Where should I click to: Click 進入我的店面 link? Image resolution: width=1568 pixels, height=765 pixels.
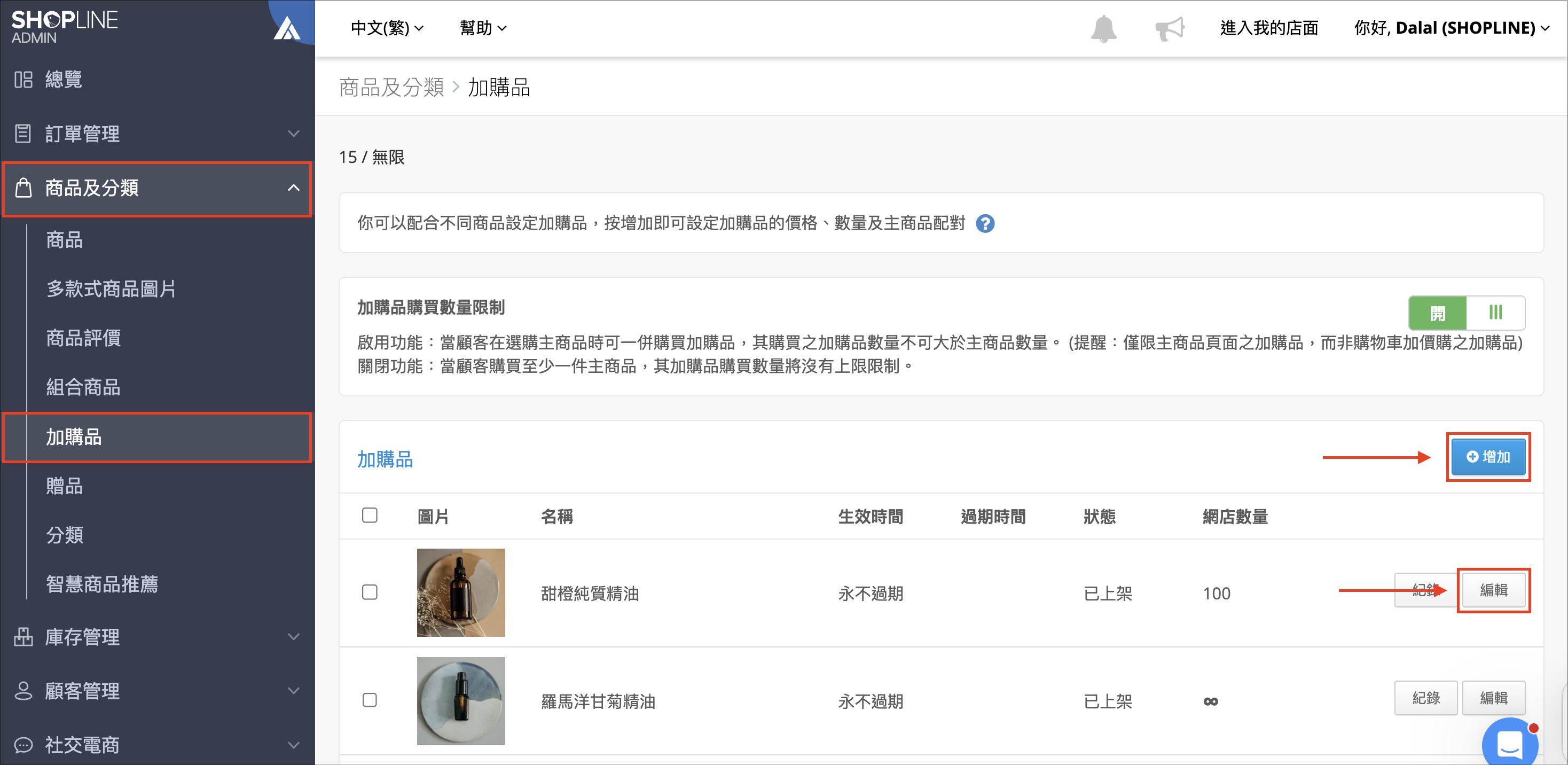click(1269, 28)
